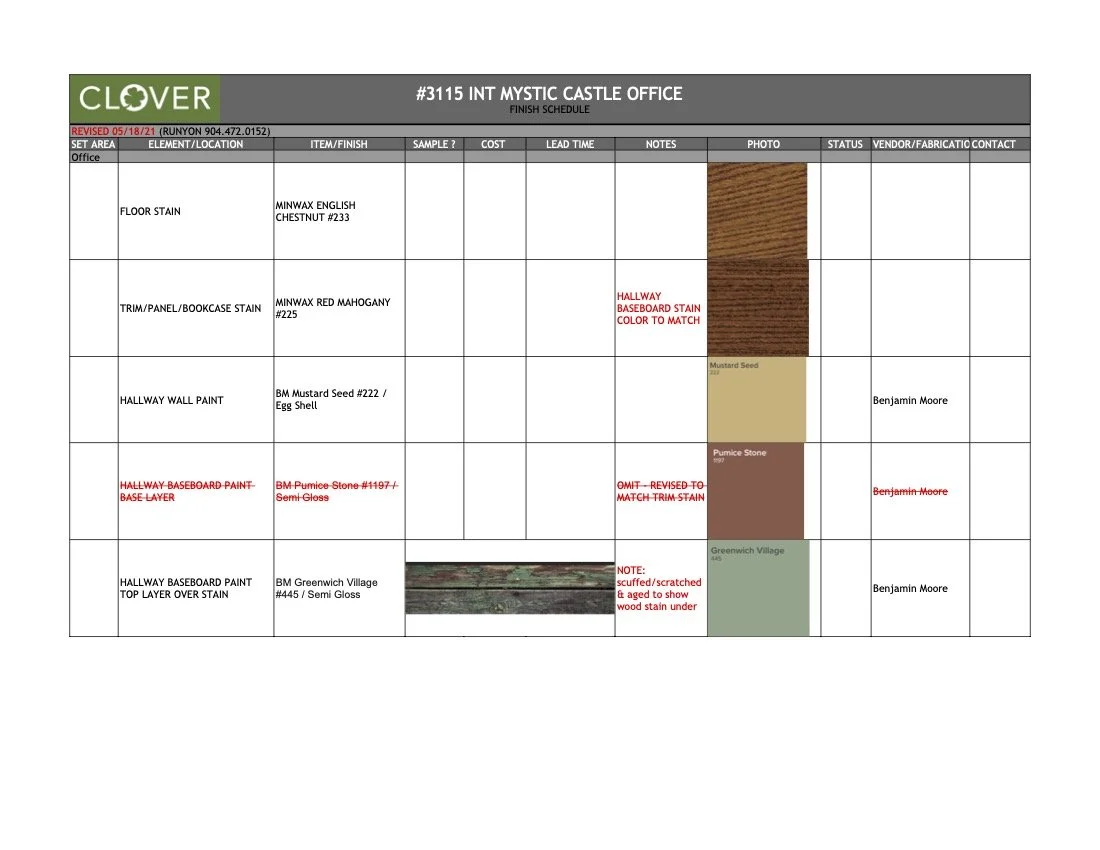Click the 'OMIT - REVISED TO MATCH TRIM STAIN' note
1100x850 pixels.
pyautogui.click(x=660, y=491)
